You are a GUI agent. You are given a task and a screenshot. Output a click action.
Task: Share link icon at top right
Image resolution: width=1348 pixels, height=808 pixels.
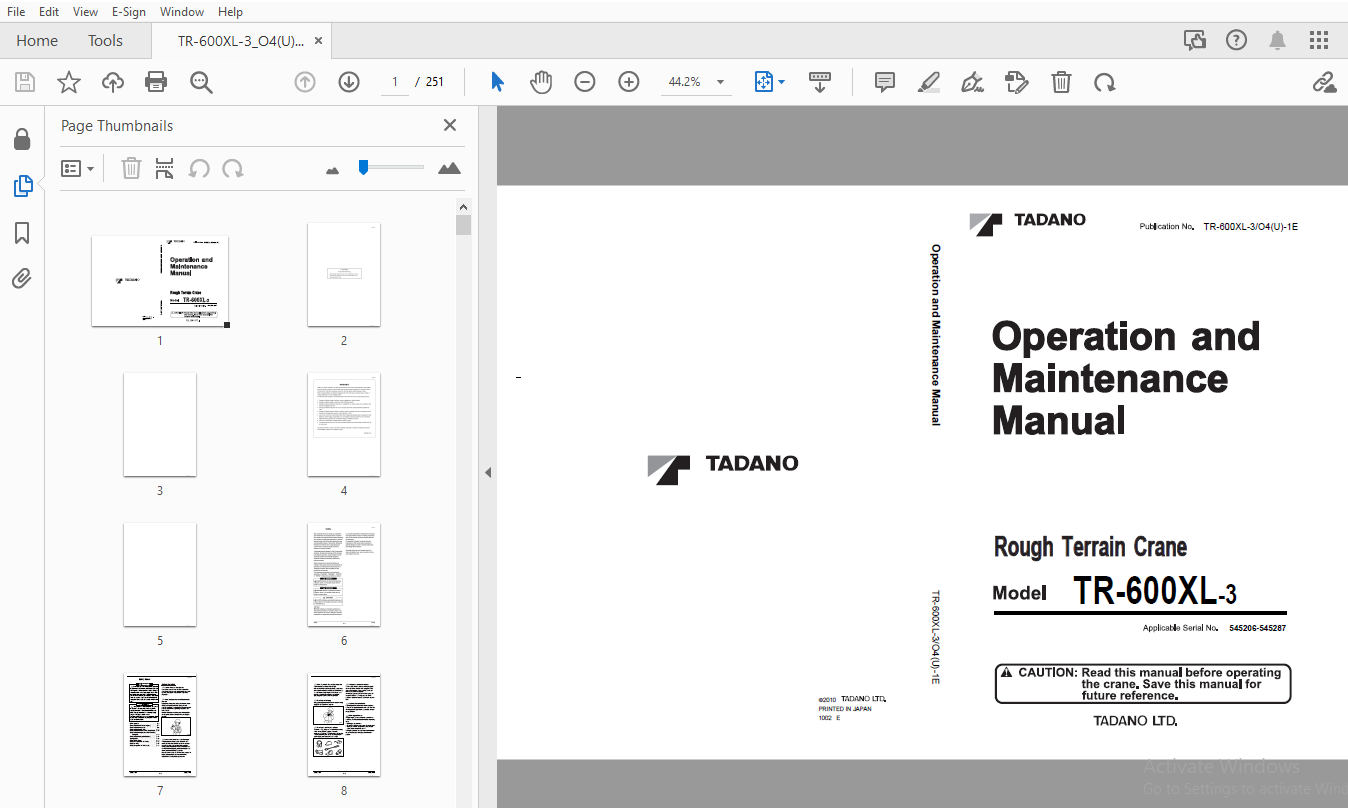point(1324,82)
